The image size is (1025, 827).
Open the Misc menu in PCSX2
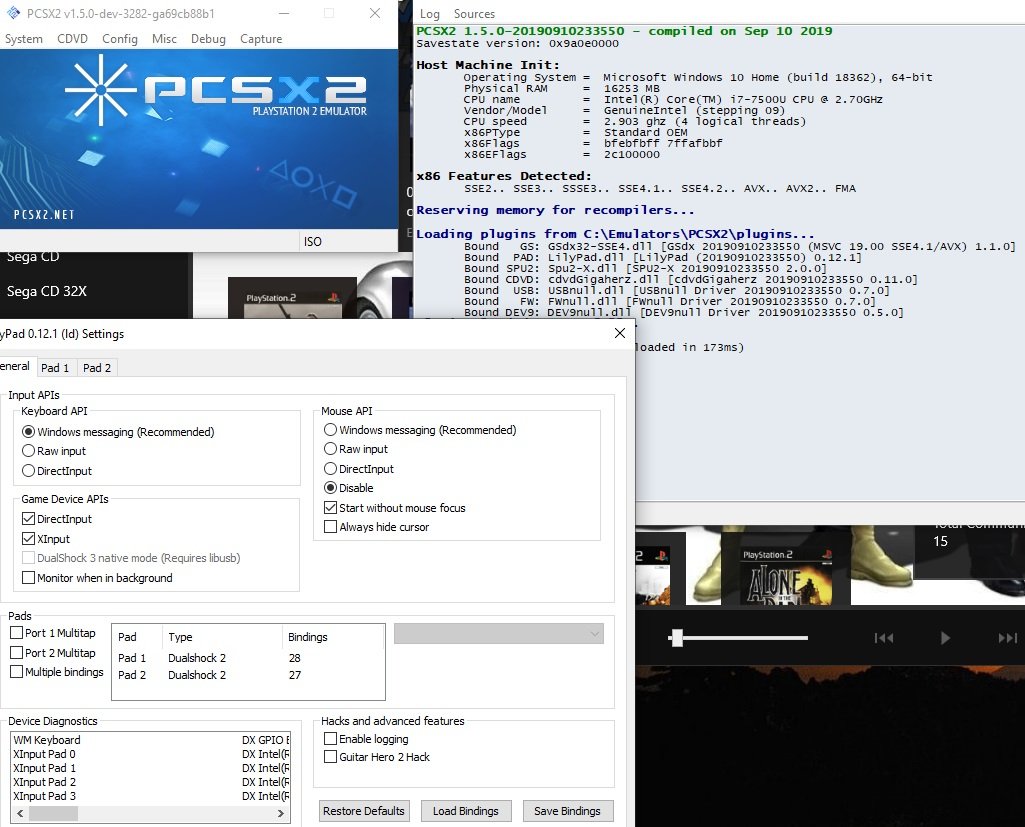pos(164,39)
